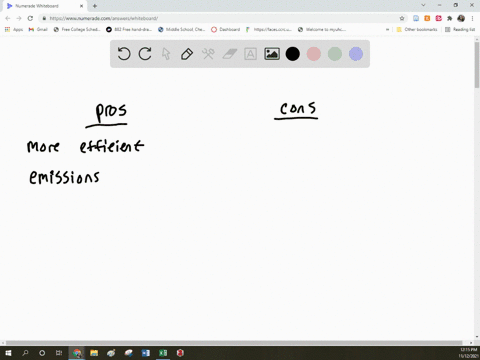Select the pointer cursor tool
Image resolution: width=480 pixels, height=360 pixels.
[166, 54]
